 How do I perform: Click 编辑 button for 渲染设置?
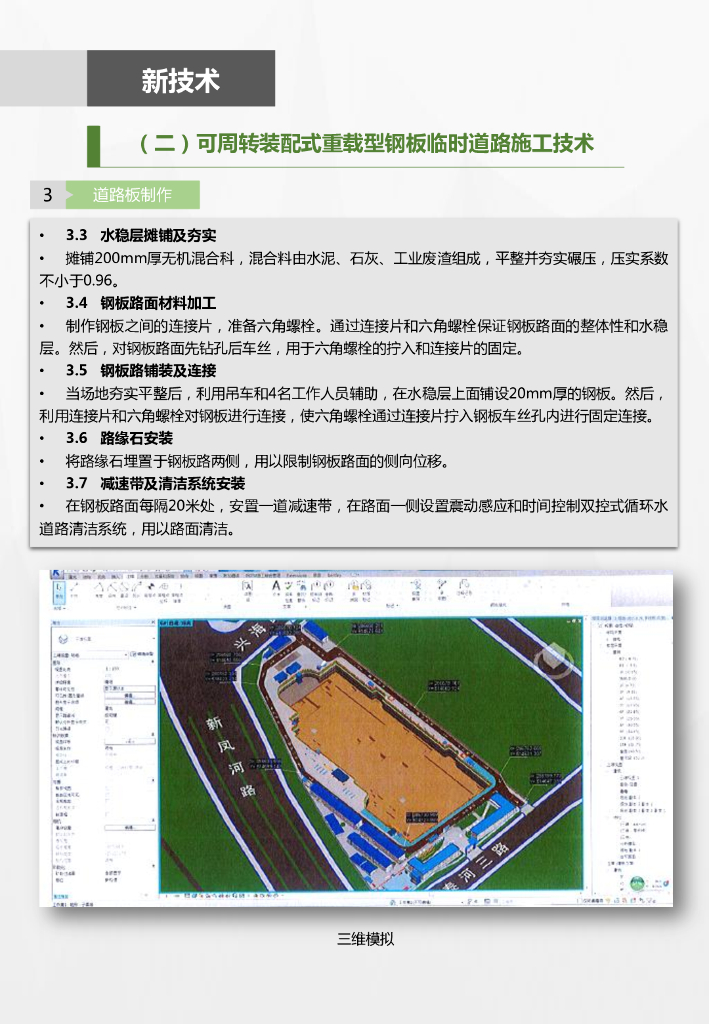point(130,827)
